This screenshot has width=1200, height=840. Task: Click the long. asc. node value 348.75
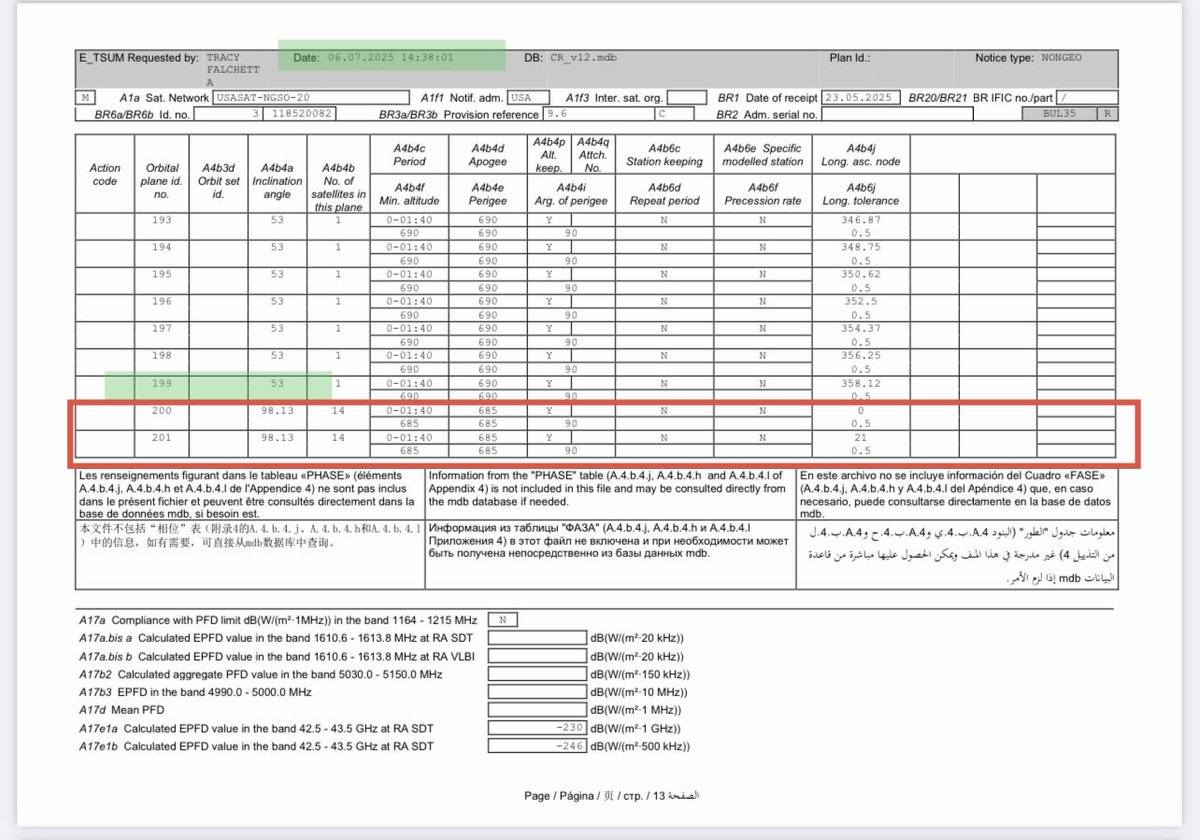coord(861,246)
